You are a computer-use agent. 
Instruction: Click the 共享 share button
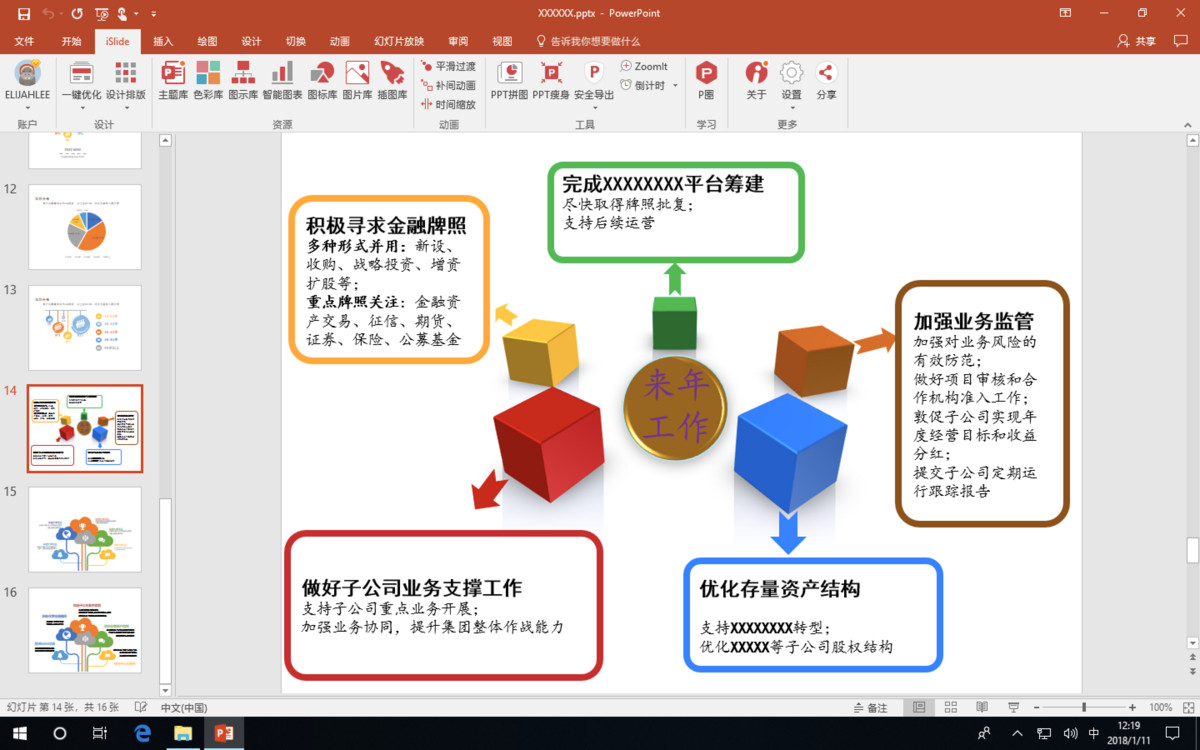click(x=1136, y=41)
